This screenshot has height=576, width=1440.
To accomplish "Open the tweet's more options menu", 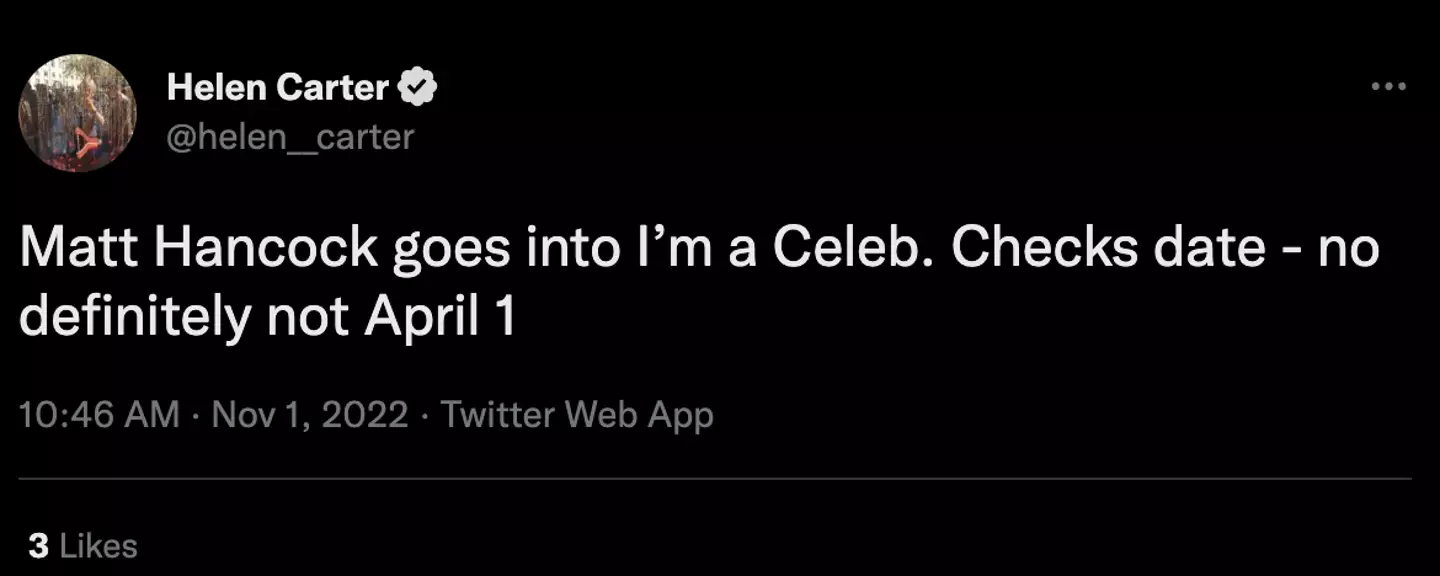I will (x=1388, y=87).
